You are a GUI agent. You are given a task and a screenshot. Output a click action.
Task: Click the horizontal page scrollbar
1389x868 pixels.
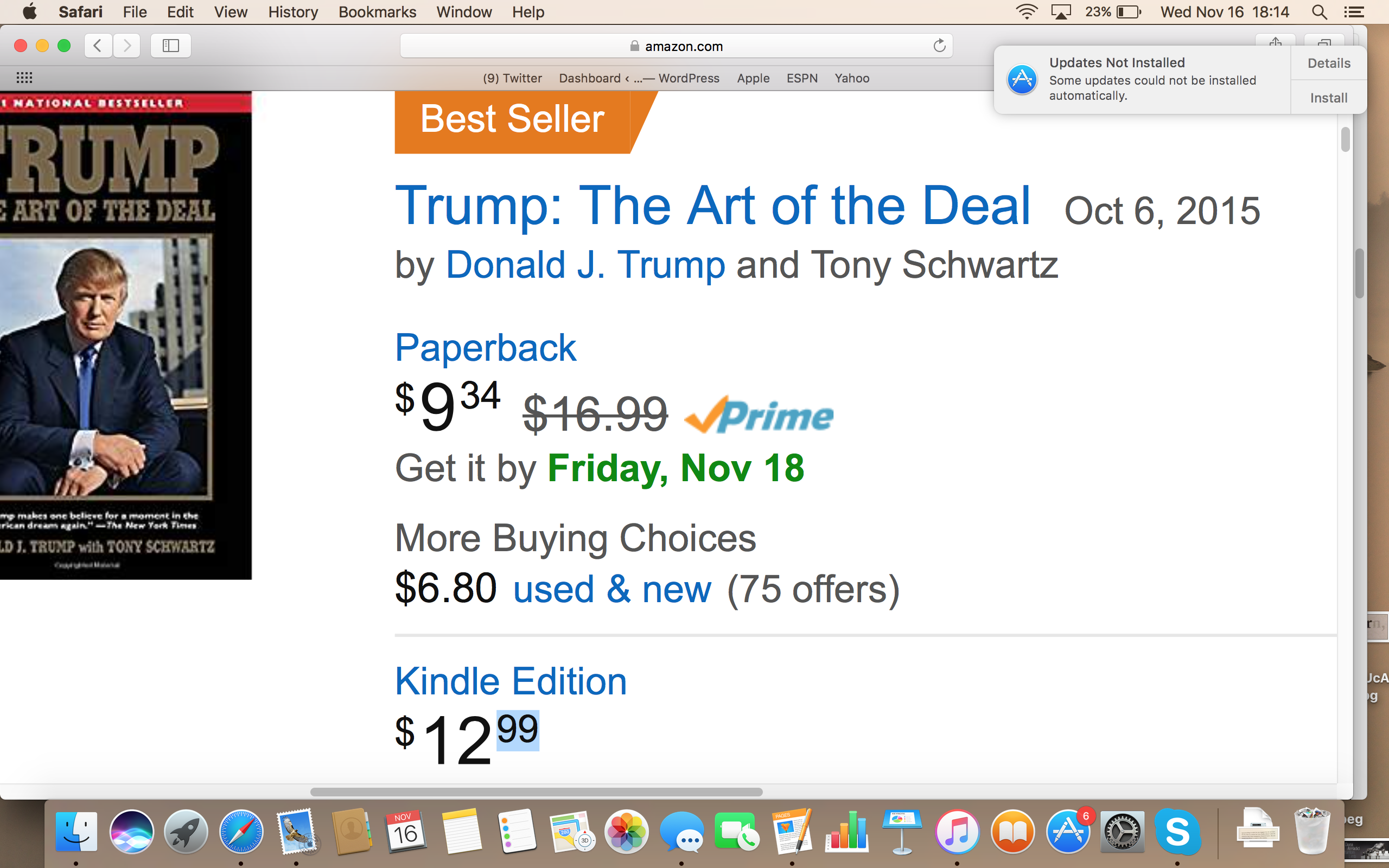536,792
